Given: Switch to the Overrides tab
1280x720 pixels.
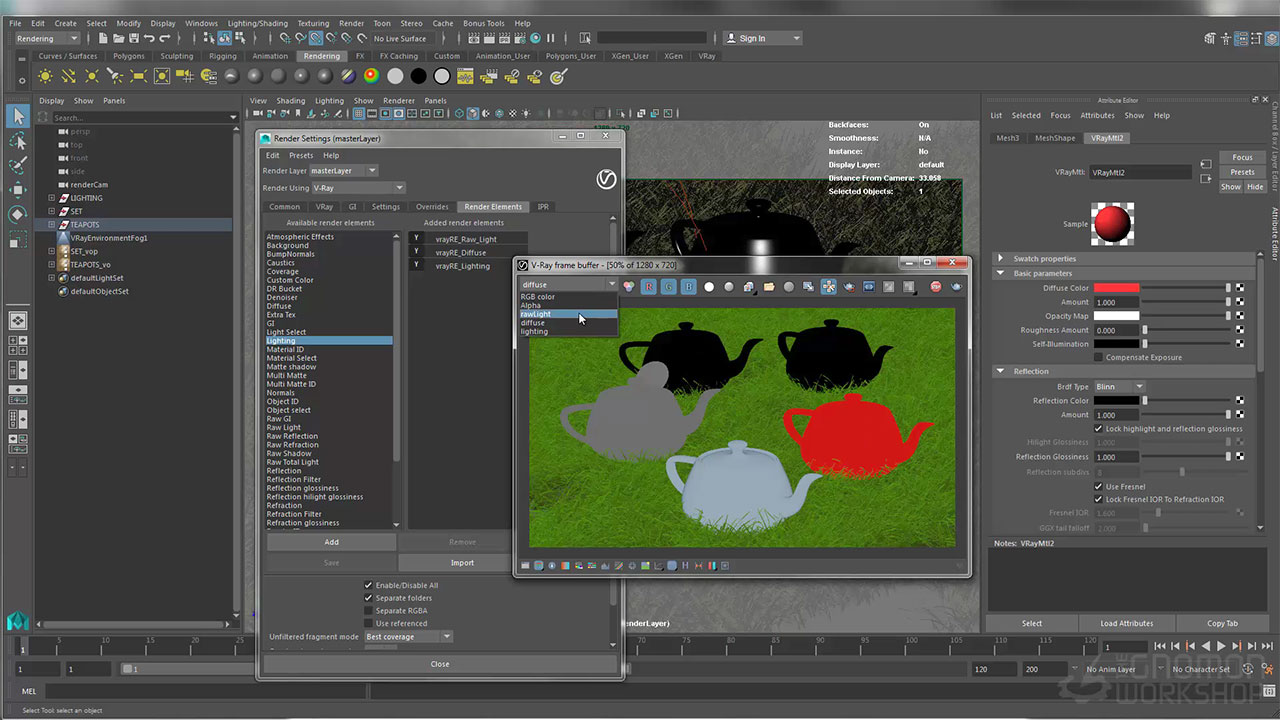Looking at the screenshot, I should pyautogui.click(x=432, y=207).
